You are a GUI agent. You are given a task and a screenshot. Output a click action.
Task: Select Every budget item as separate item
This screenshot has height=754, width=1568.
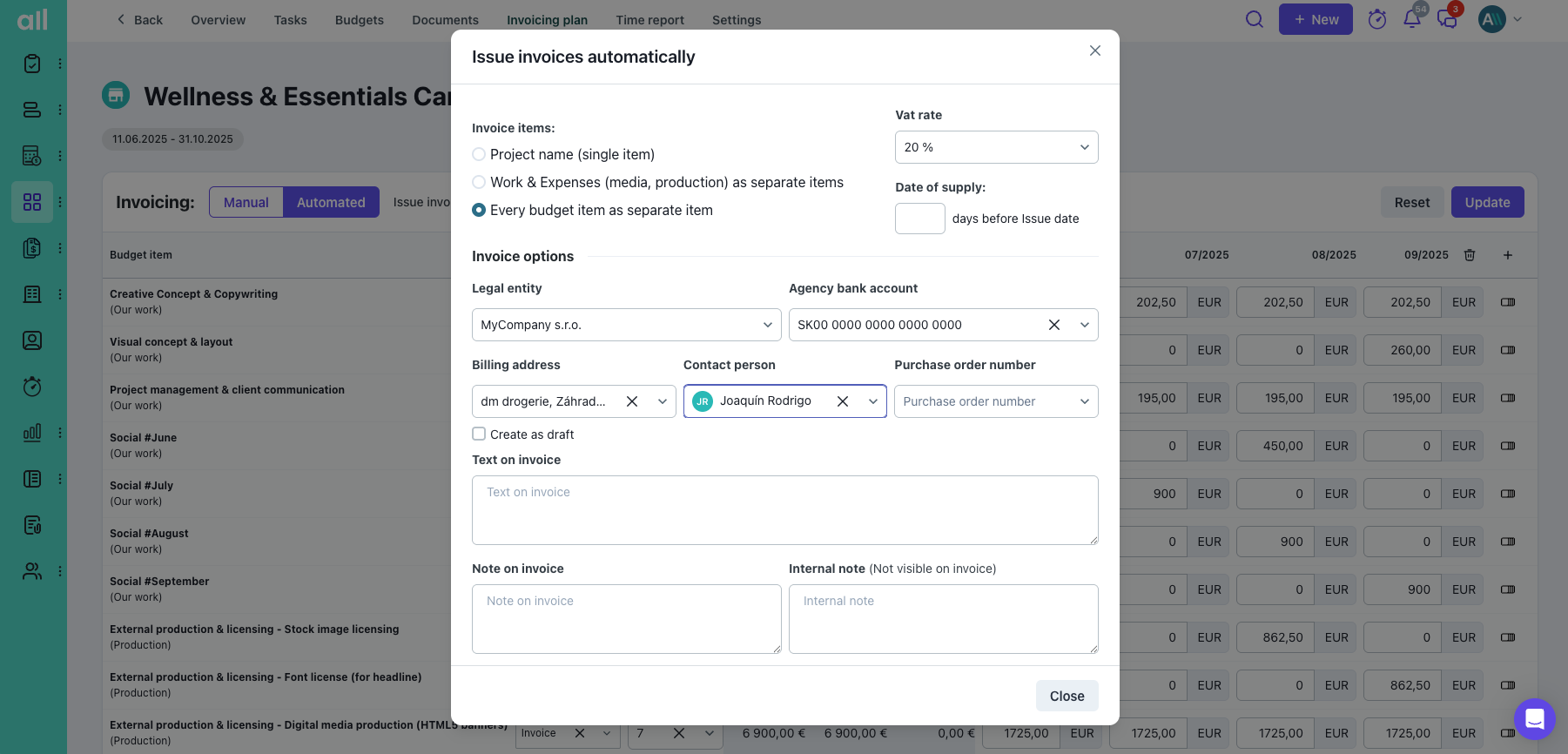click(x=479, y=210)
